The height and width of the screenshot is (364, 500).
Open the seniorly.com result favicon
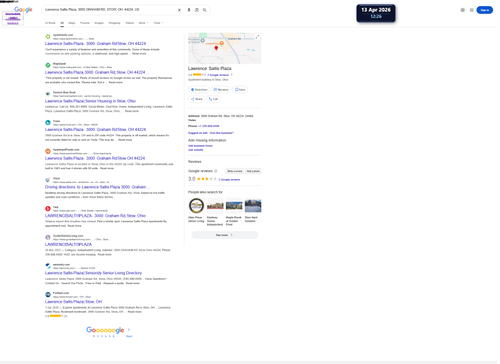click(48, 266)
